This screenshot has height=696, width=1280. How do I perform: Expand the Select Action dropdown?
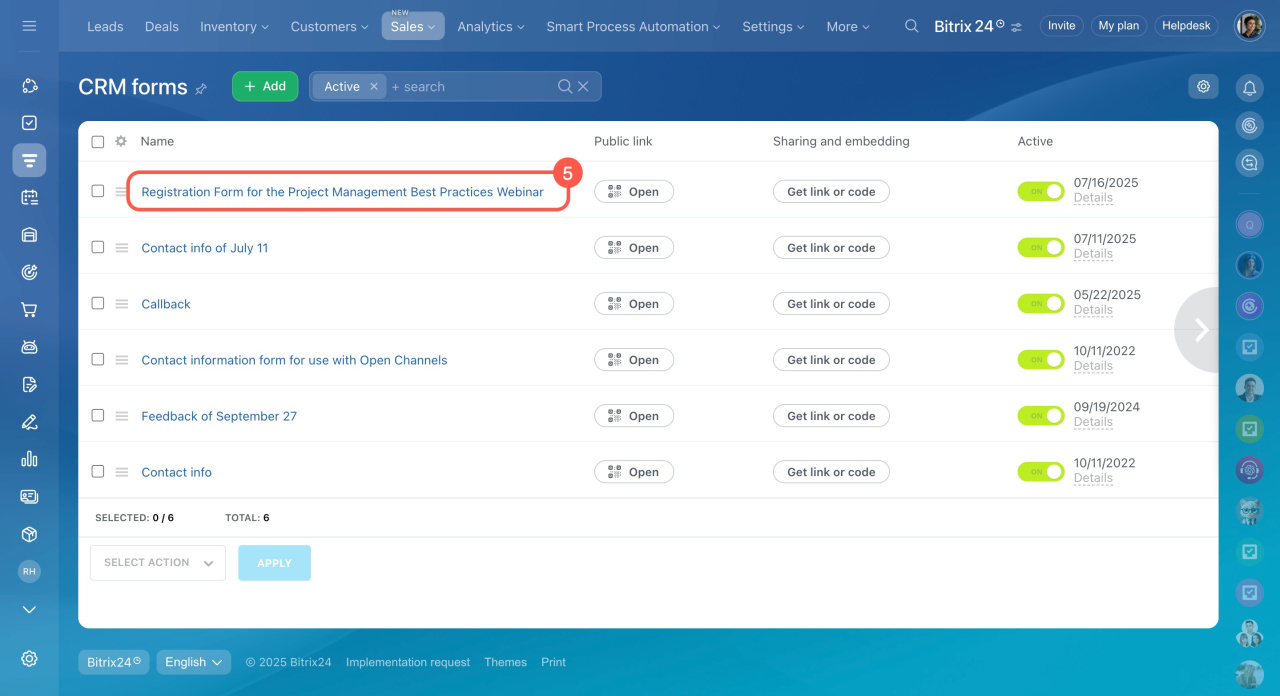[158, 563]
